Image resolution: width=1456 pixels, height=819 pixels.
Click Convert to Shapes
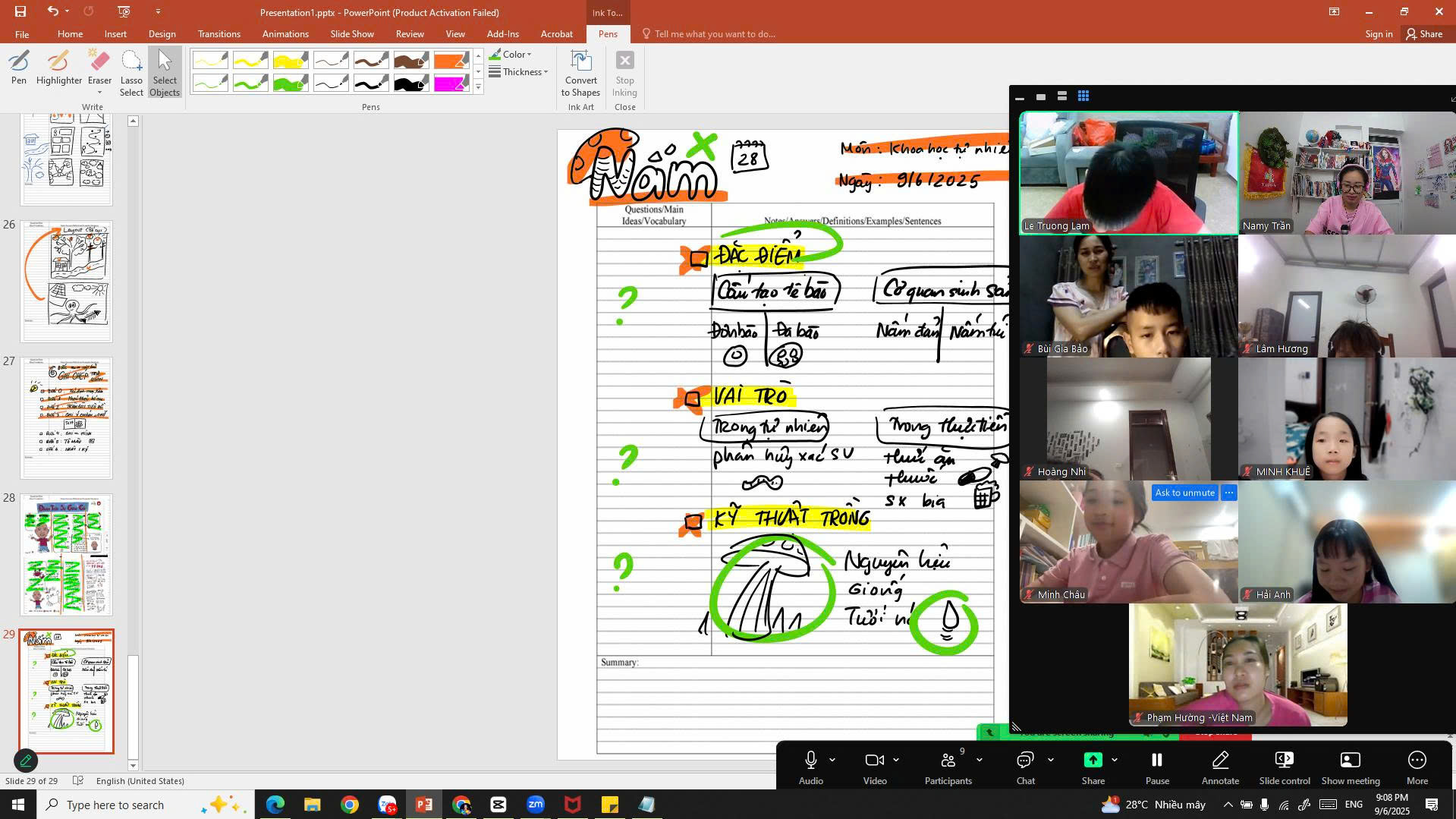580,73
